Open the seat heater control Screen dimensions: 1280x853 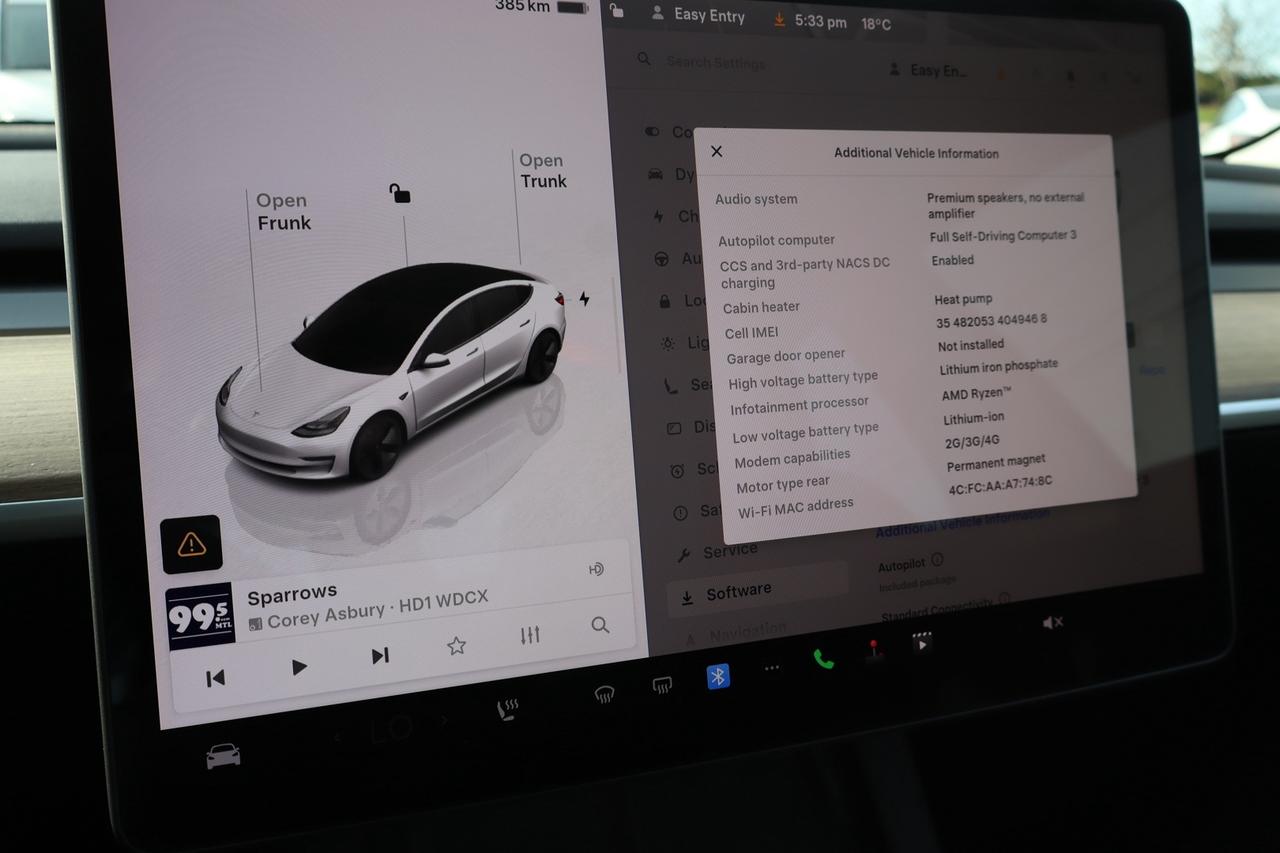[x=508, y=711]
